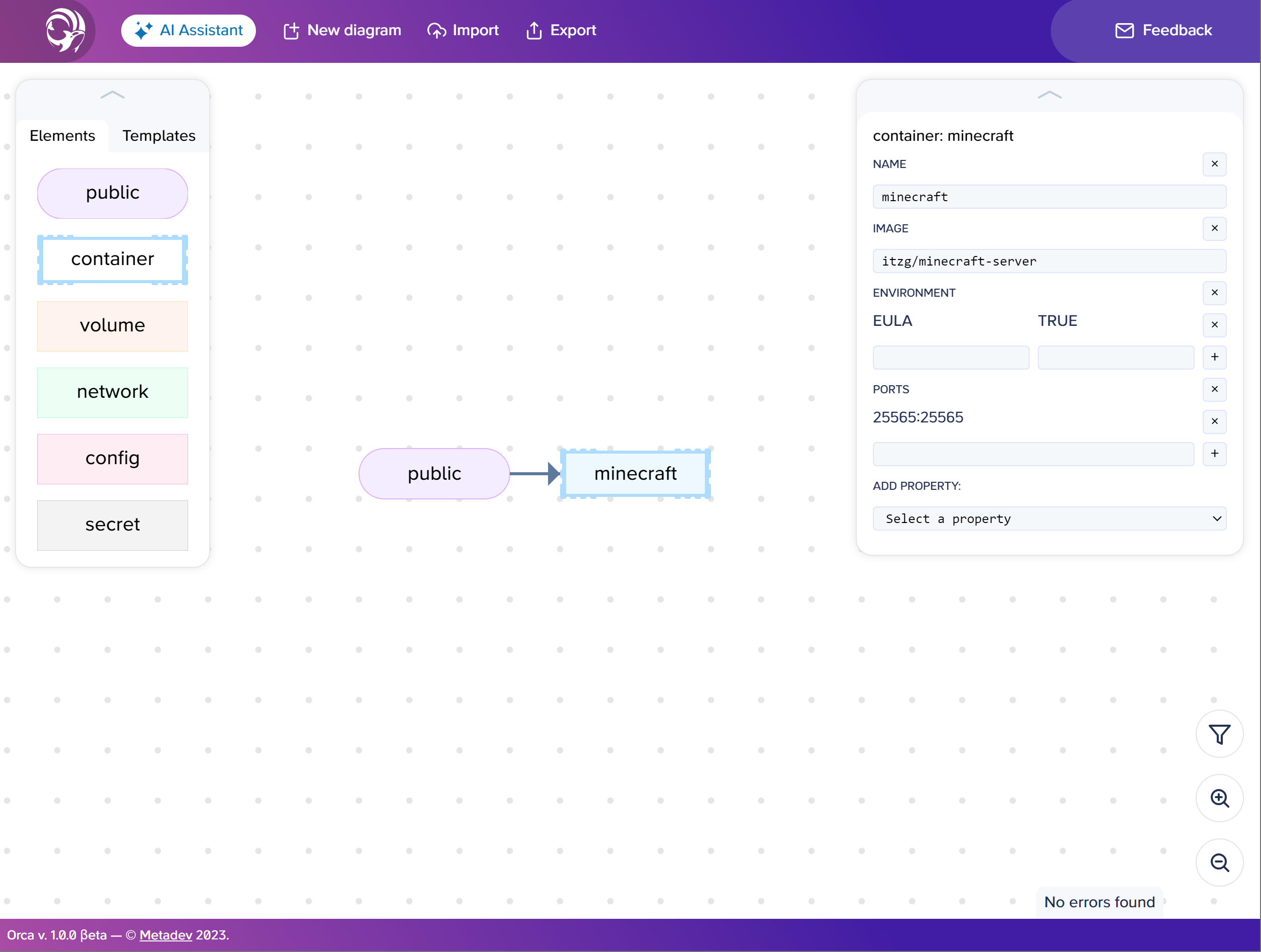Click the empty environment key field
This screenshot has width=1261, height=952.
(x=951, y=358)
